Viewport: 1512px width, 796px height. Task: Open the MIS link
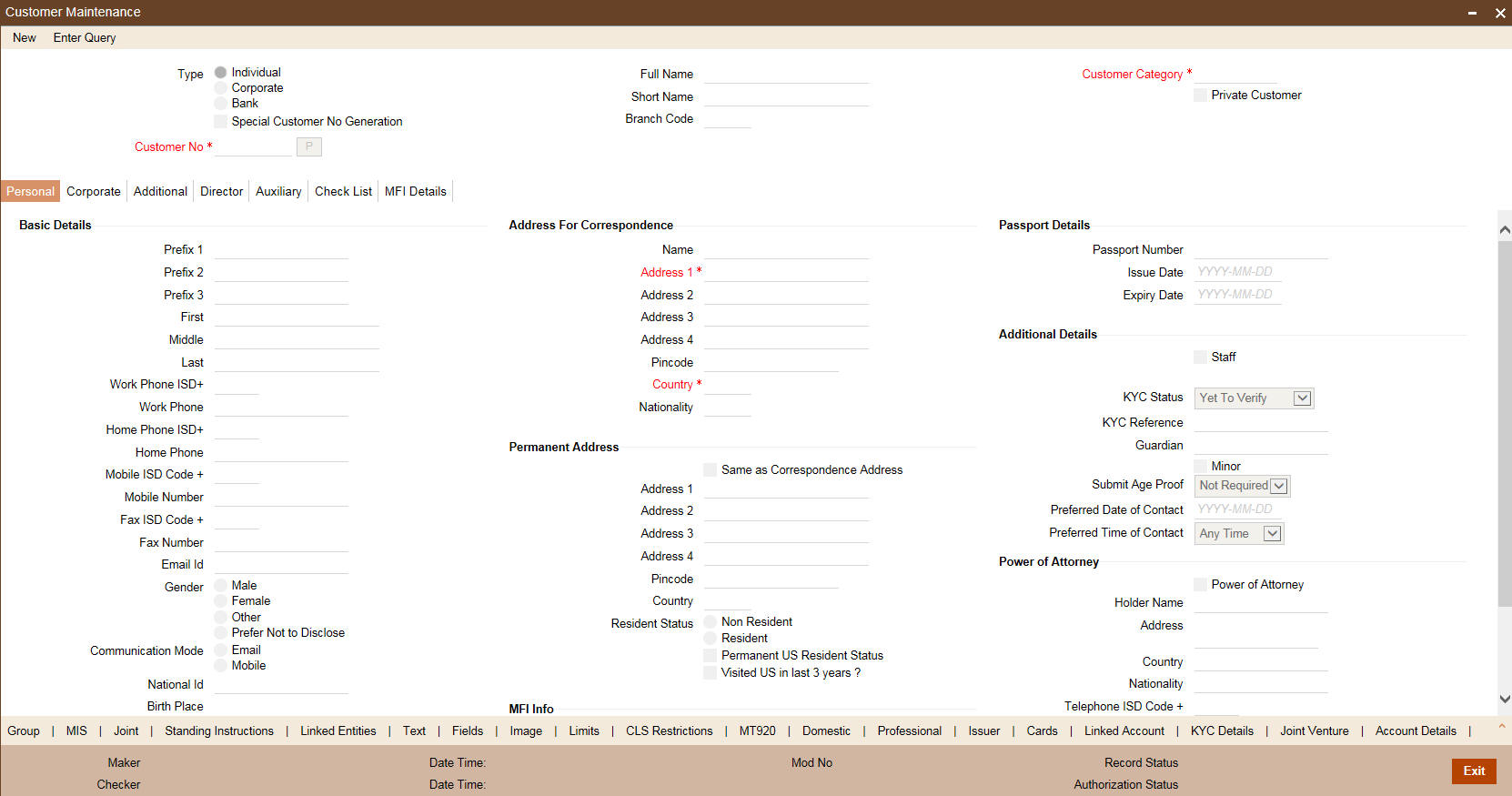click(77, 731)
